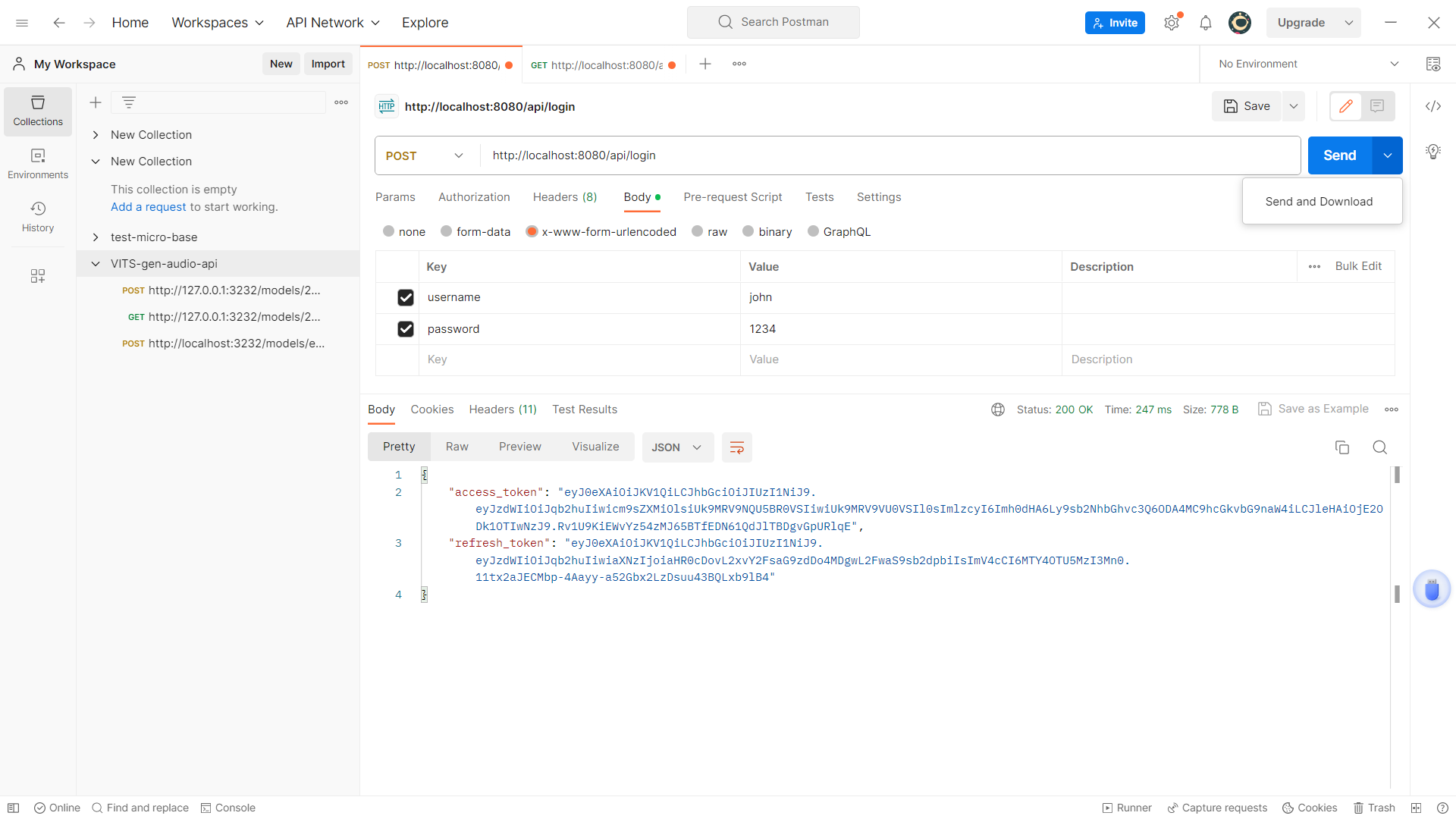The image size is (1456, 819).
Task: Switch to the Authorization tab
Action: pyautogui.click(x=474, y=197)
